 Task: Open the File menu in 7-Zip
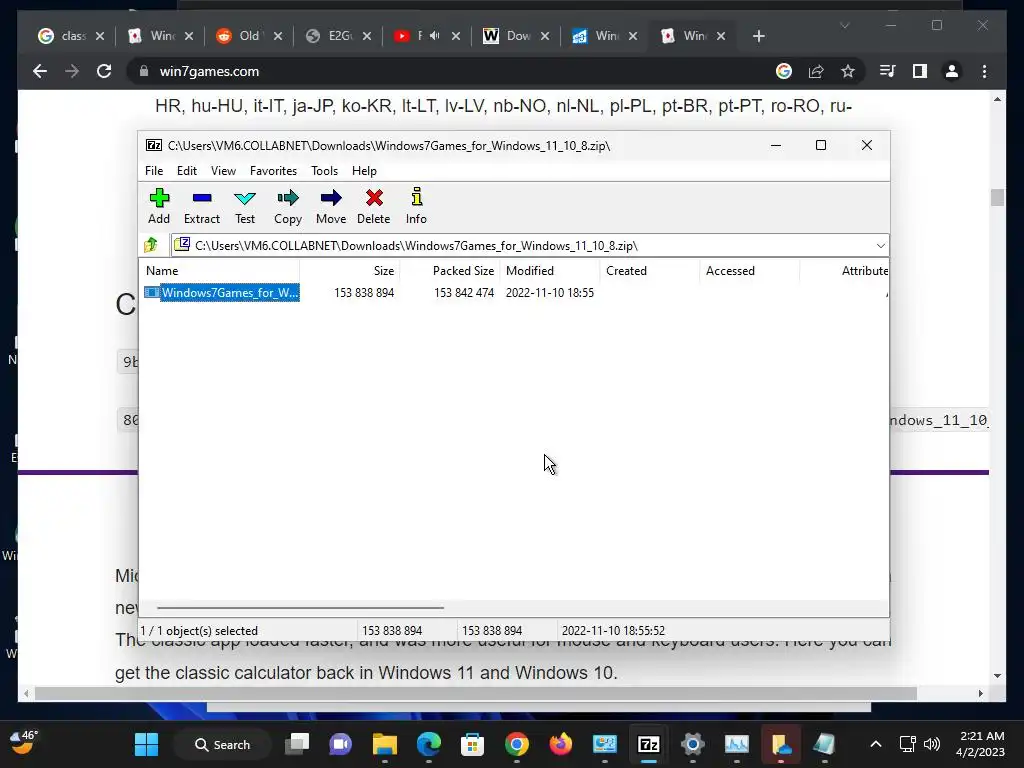point(154,170)
